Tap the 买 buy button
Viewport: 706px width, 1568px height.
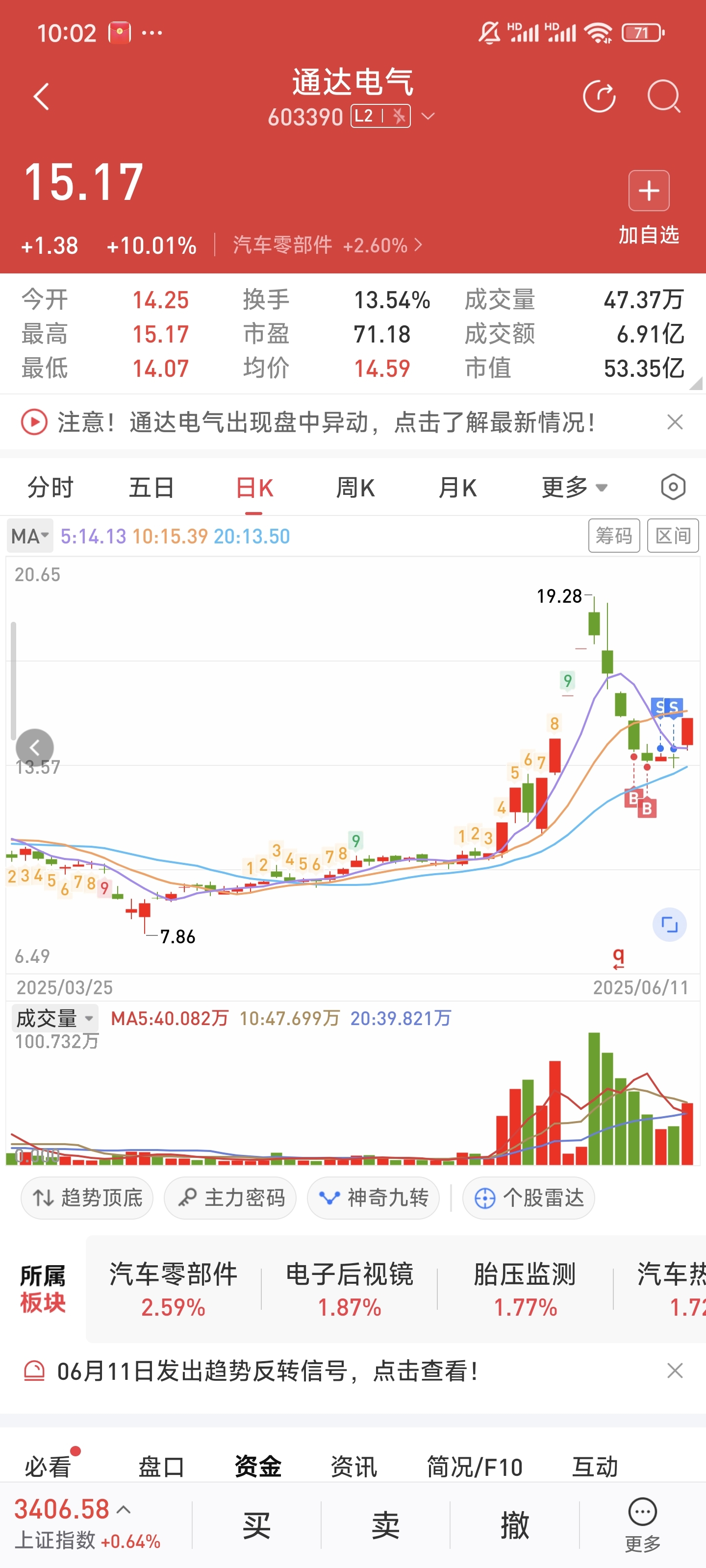click(256, 1525)
